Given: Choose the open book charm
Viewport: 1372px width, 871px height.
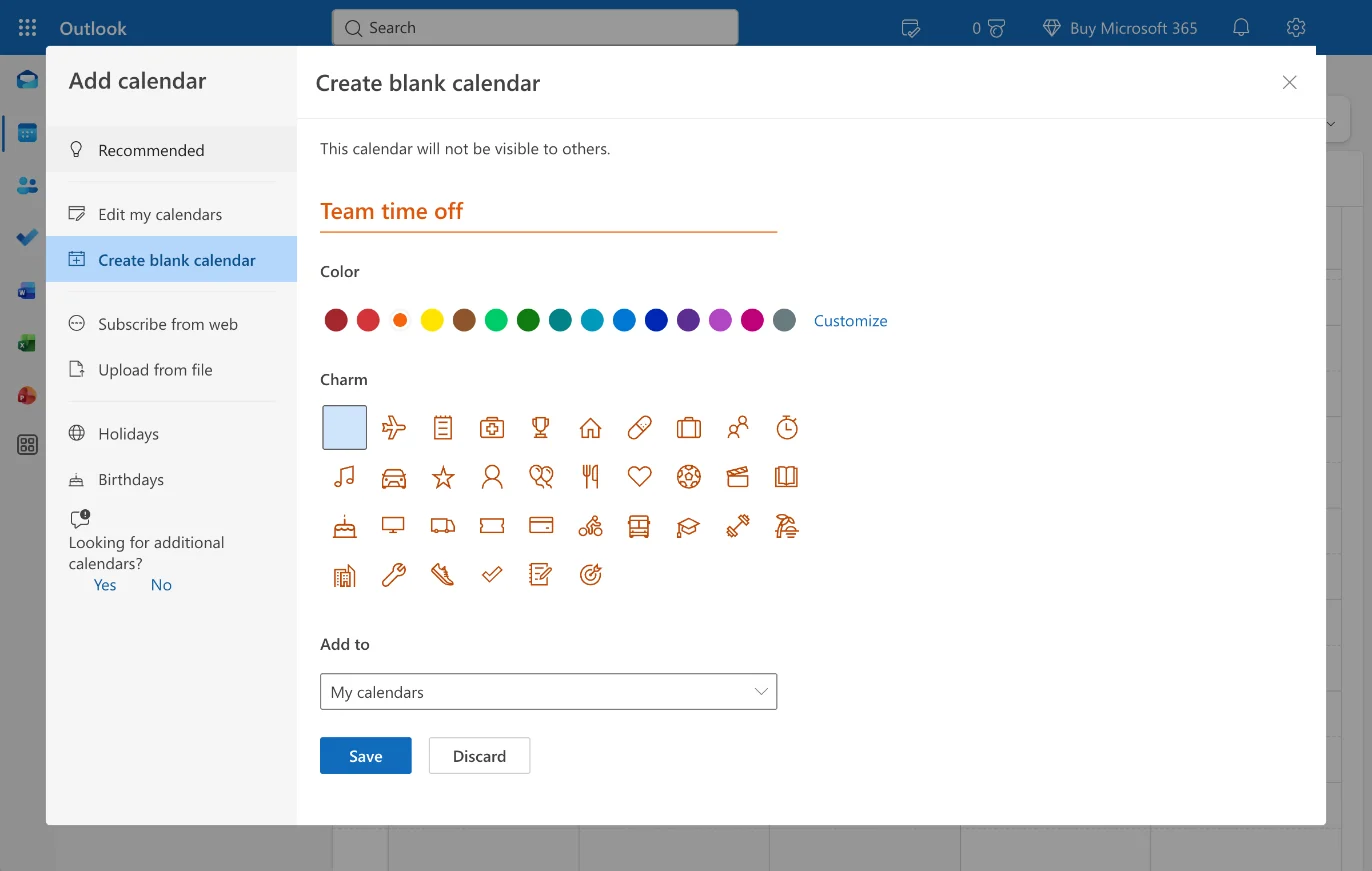Looking at the screenshot, I should click(x=787, y=477).
